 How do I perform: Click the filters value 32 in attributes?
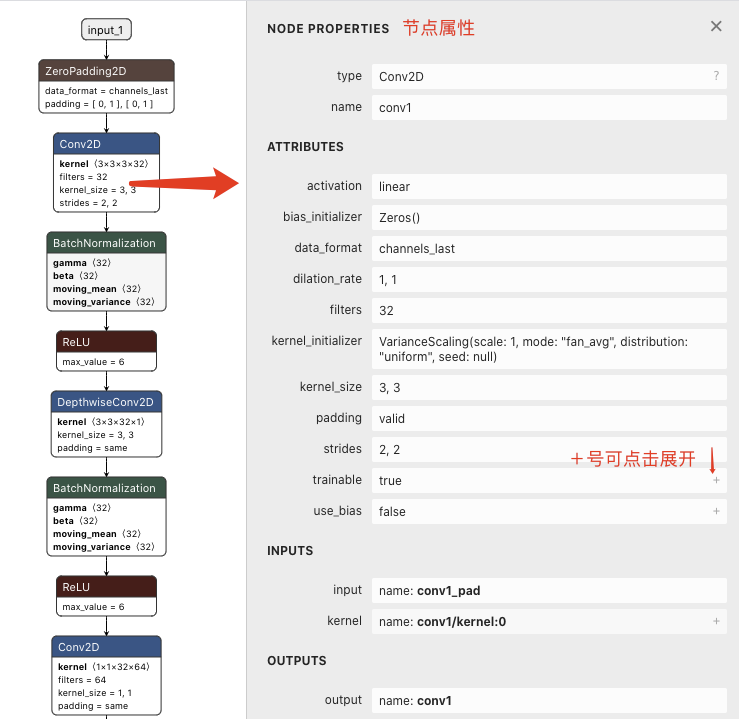(x=549, y=310)
